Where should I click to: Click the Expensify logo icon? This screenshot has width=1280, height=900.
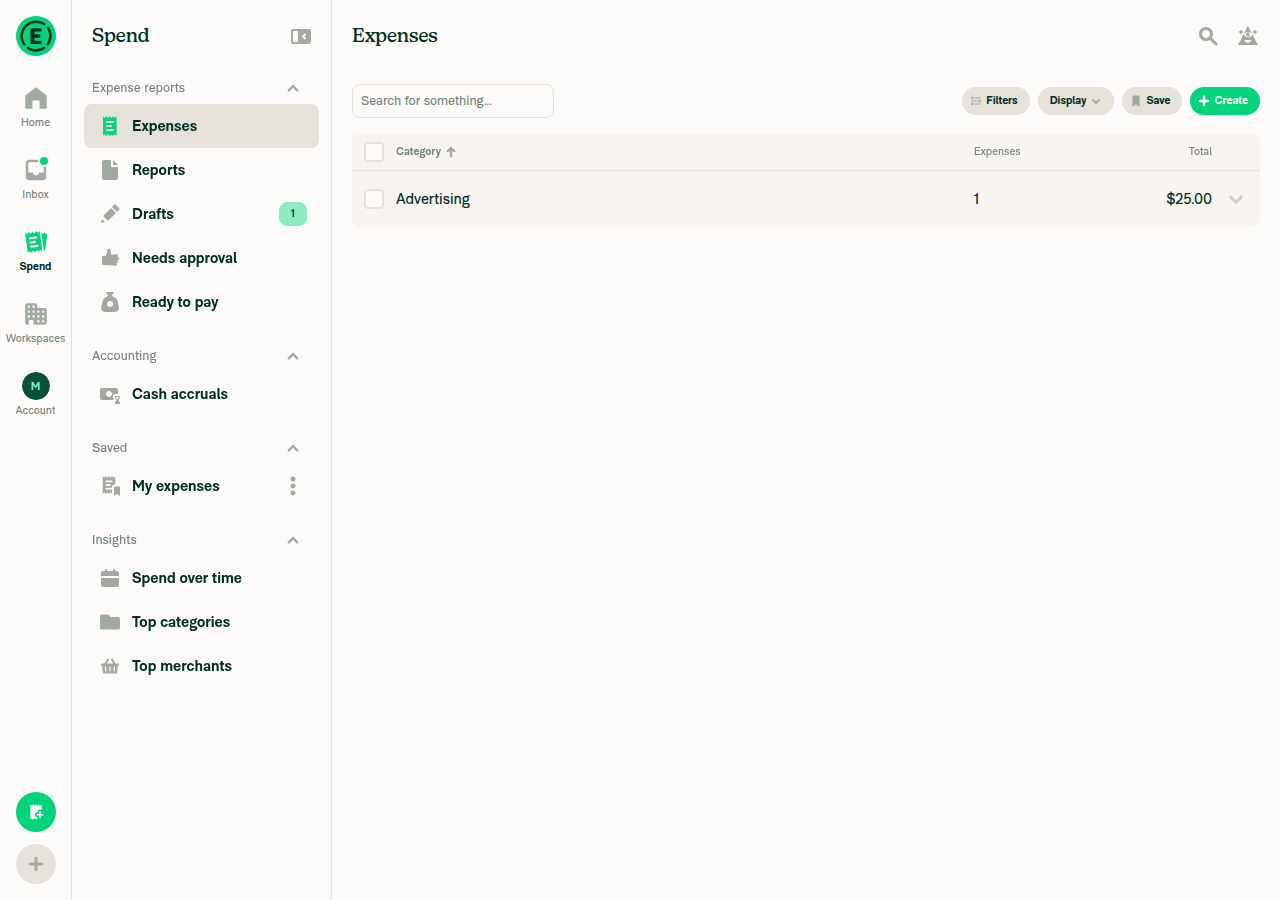pyautogui.click(x=36, y=36)
